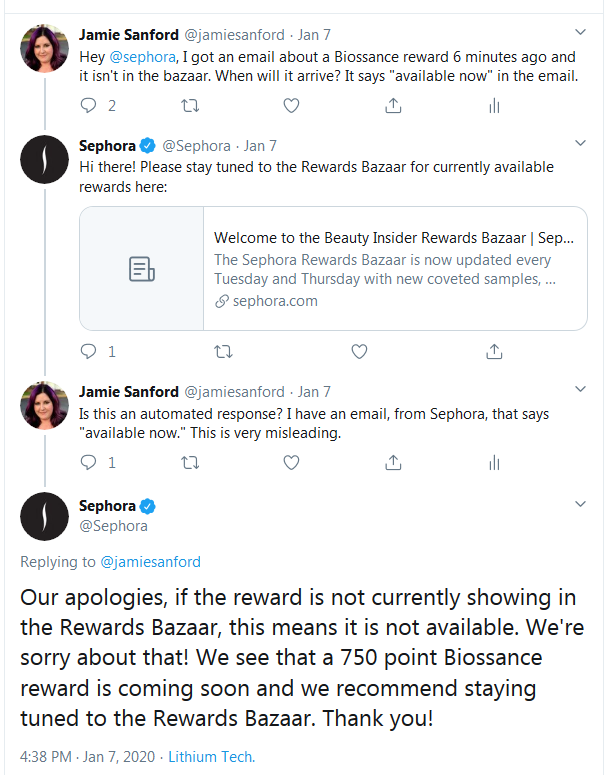
Task: Open the @sephora mention link
Action: [142, 57]
